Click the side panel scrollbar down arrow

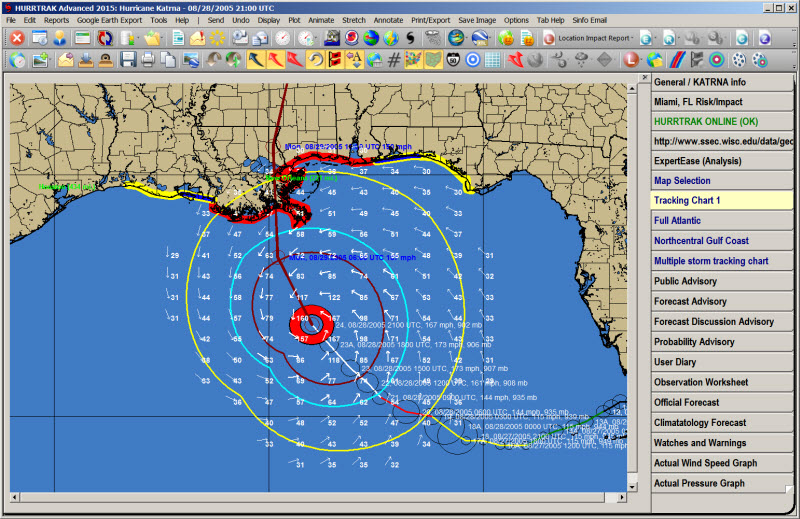tap(790, 490)
